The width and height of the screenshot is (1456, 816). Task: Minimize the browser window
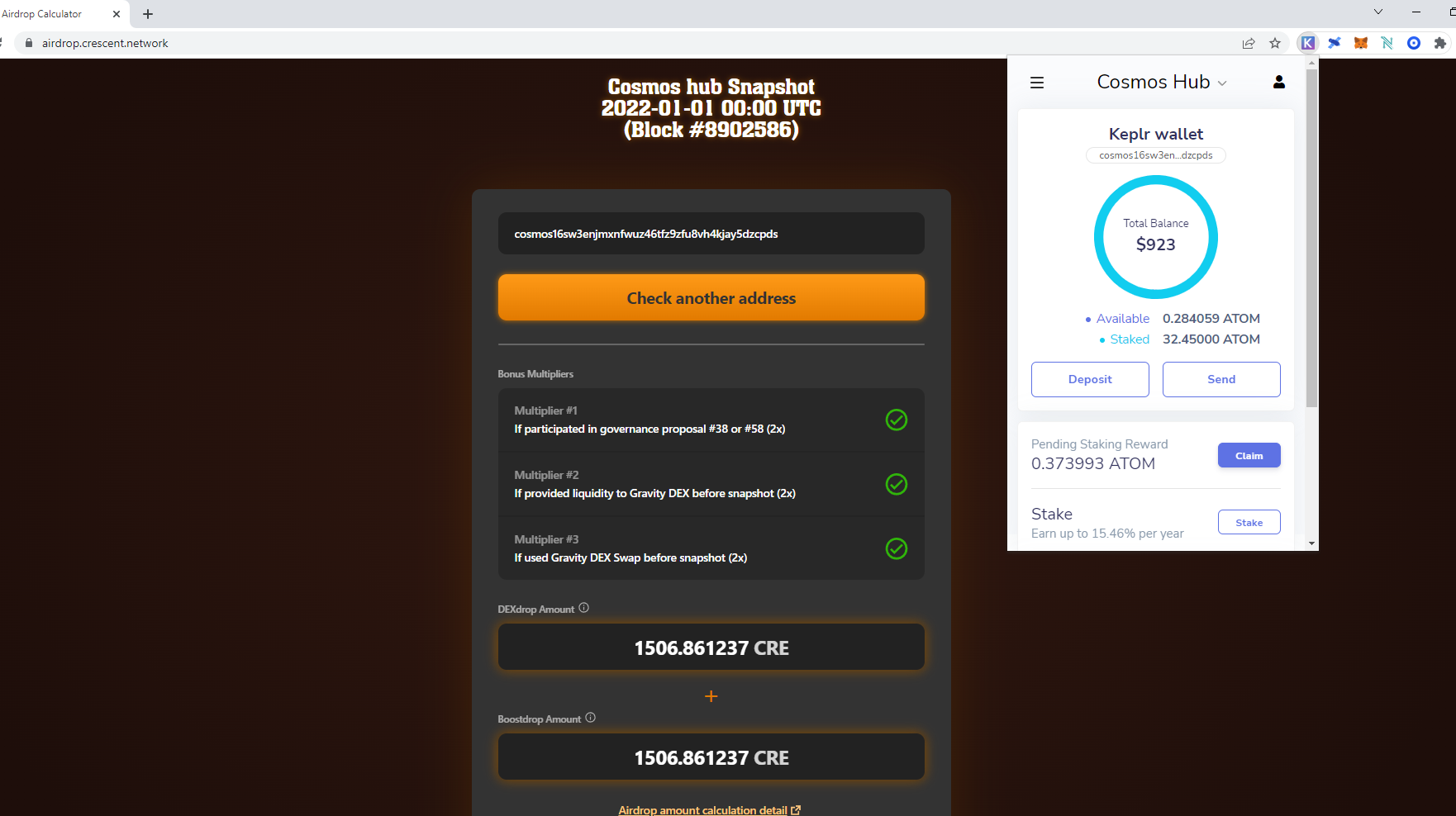click(x=1416, y=12)
